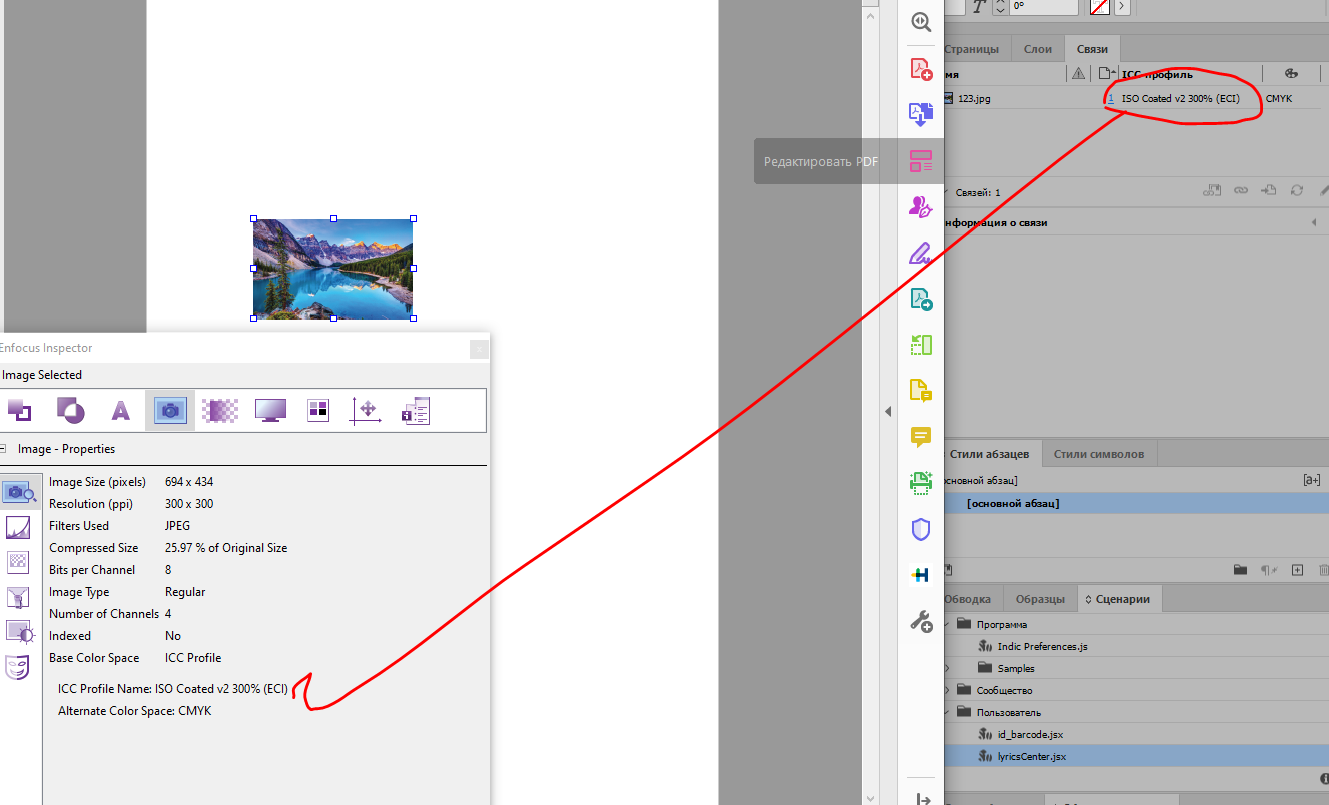
Task: Create a new paragraph style
Action: pos(1297,570)
